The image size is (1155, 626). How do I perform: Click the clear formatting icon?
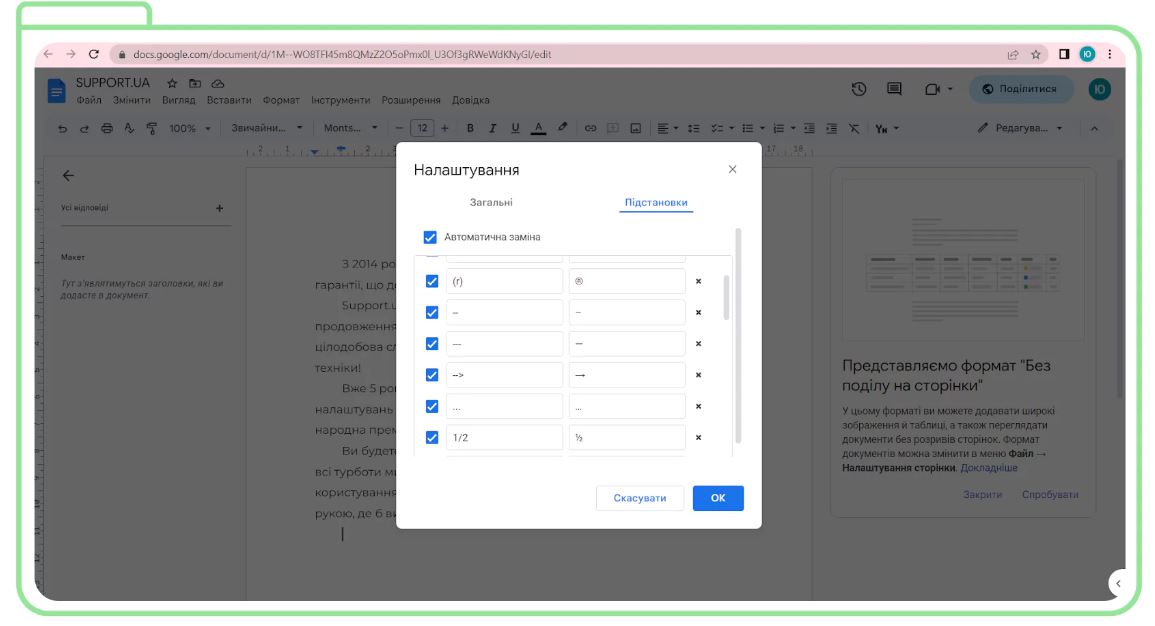pyautogui.click(x=854, y=128)
